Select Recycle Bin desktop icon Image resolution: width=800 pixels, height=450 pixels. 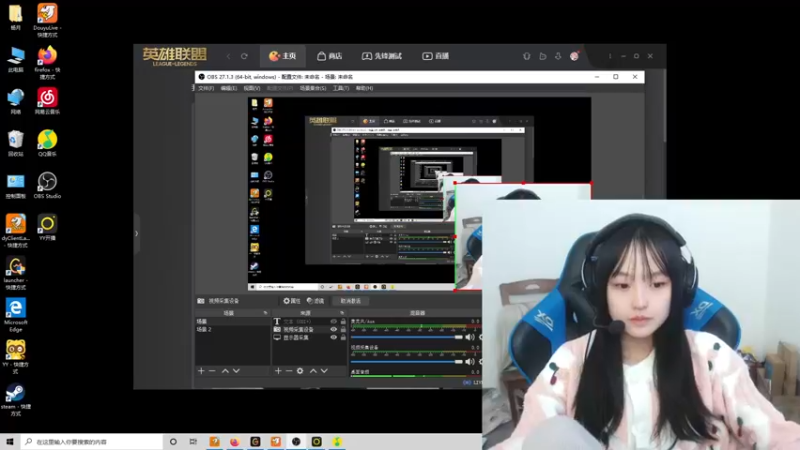16,143
